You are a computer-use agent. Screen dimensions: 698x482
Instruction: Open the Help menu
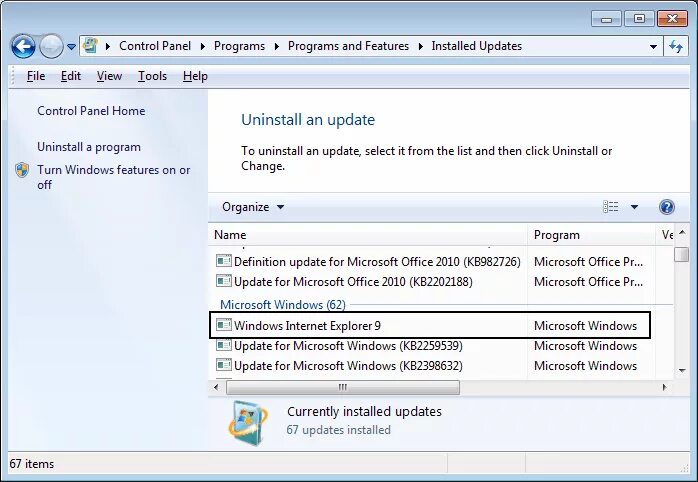click(195, 76)
